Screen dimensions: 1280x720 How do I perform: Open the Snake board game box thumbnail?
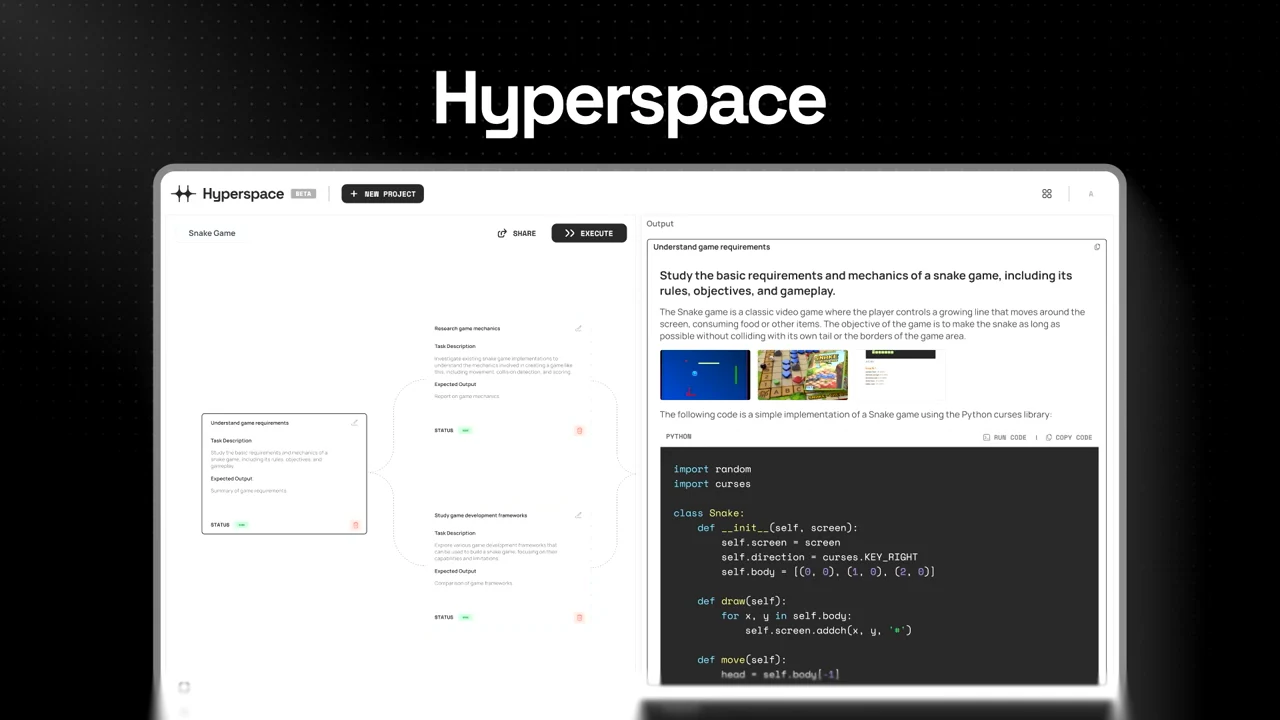click(x=803, y=375)
